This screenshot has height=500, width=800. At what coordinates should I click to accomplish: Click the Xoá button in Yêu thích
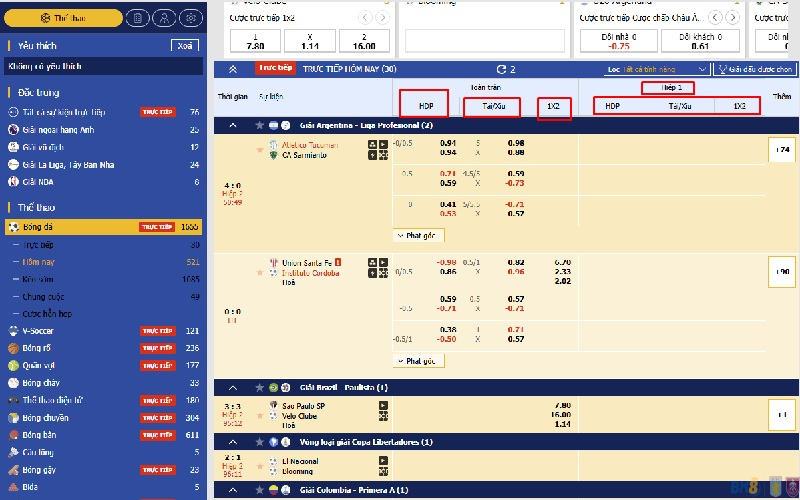[x=184, y=45]
